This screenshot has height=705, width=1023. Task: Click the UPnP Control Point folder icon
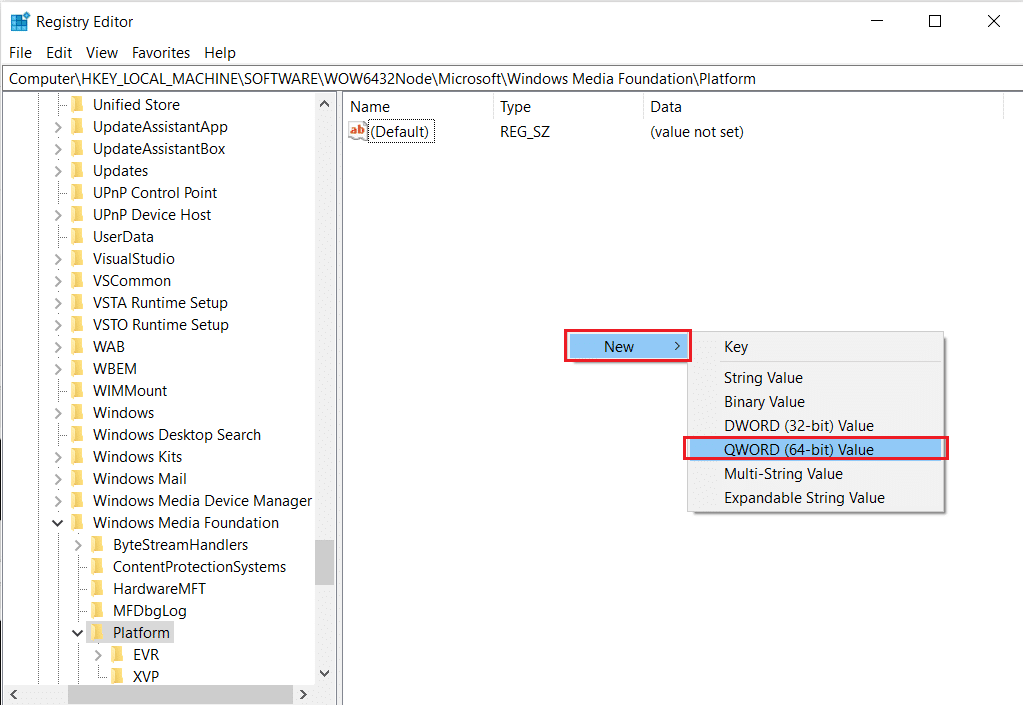click(x=77, y=192)
